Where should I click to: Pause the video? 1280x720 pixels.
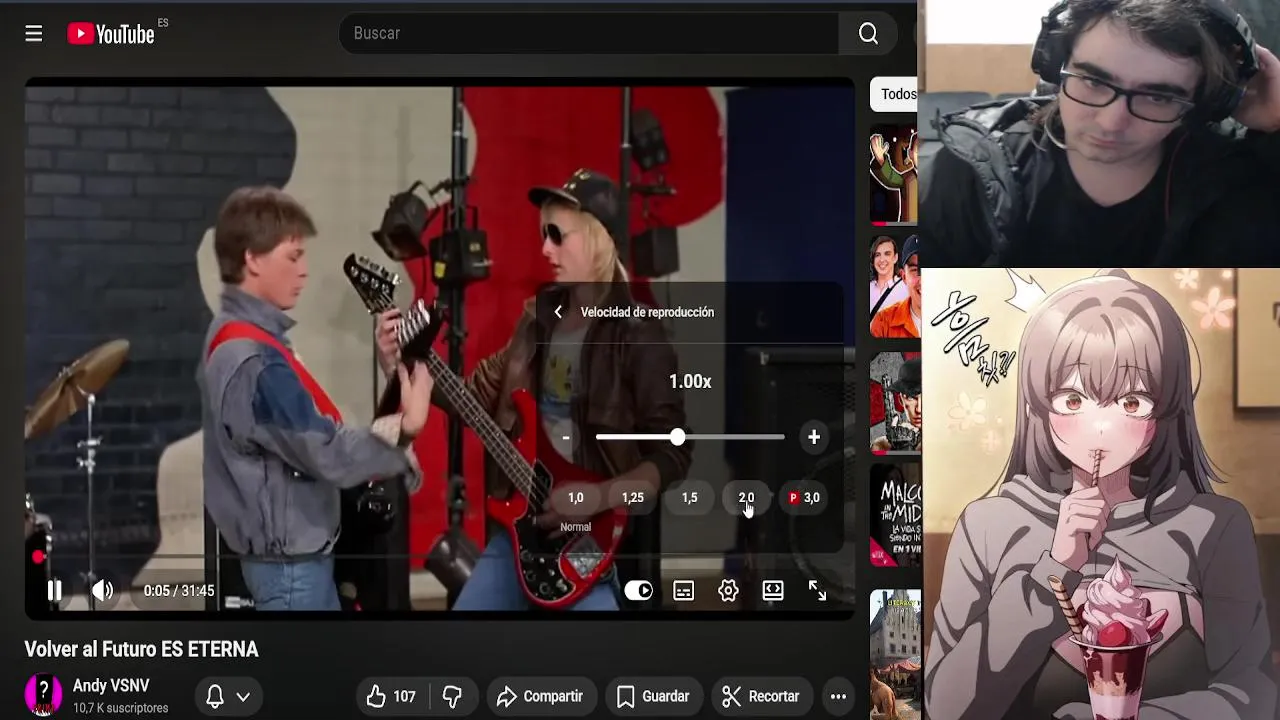click(x=55, y=591)
